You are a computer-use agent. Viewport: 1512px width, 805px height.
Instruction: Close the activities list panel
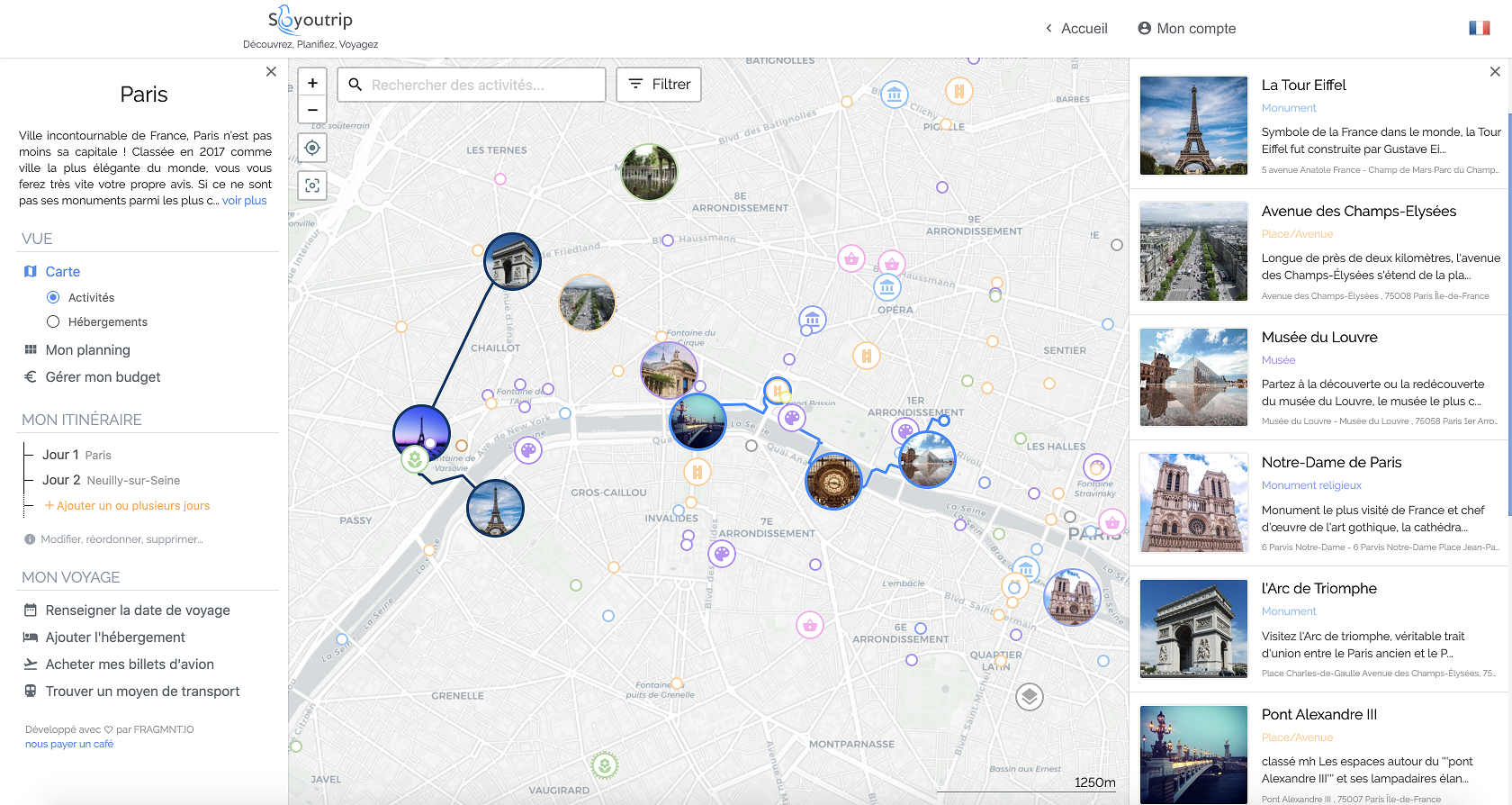(x=1495, y=72)
